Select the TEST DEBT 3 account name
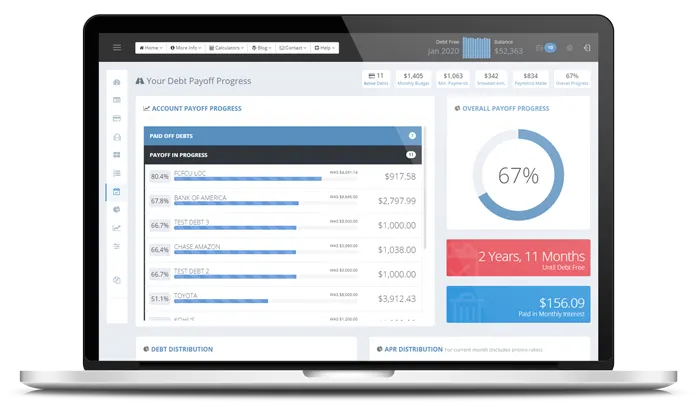 [x=192, y=222]
